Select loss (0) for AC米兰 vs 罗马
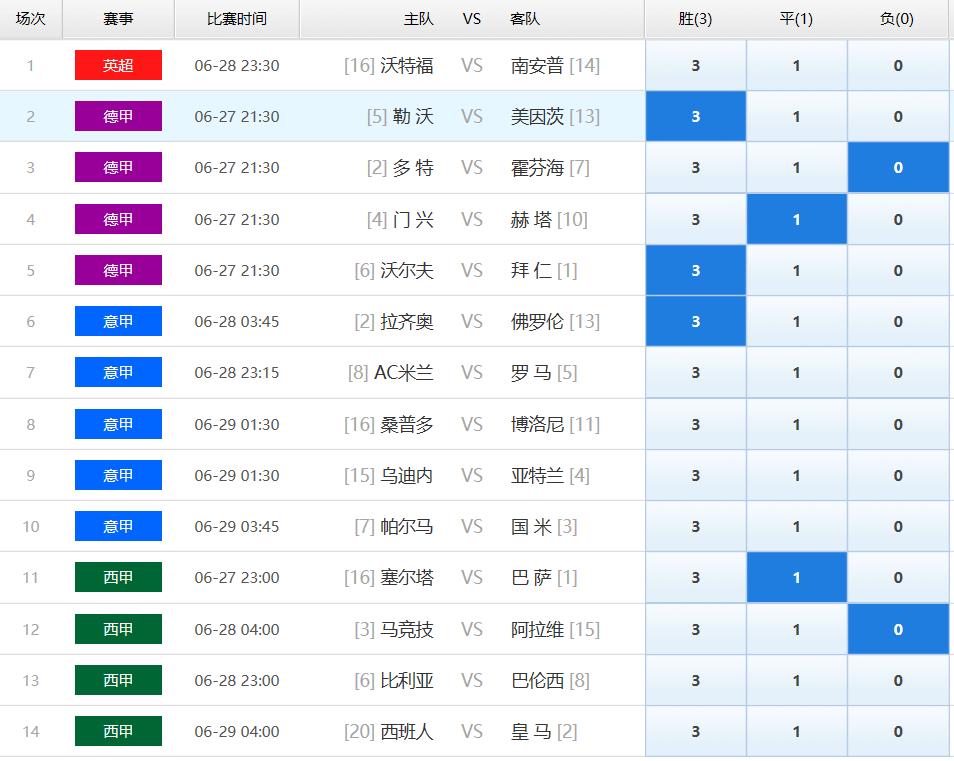Screen dimensions: 954x761 coord(898,372)
